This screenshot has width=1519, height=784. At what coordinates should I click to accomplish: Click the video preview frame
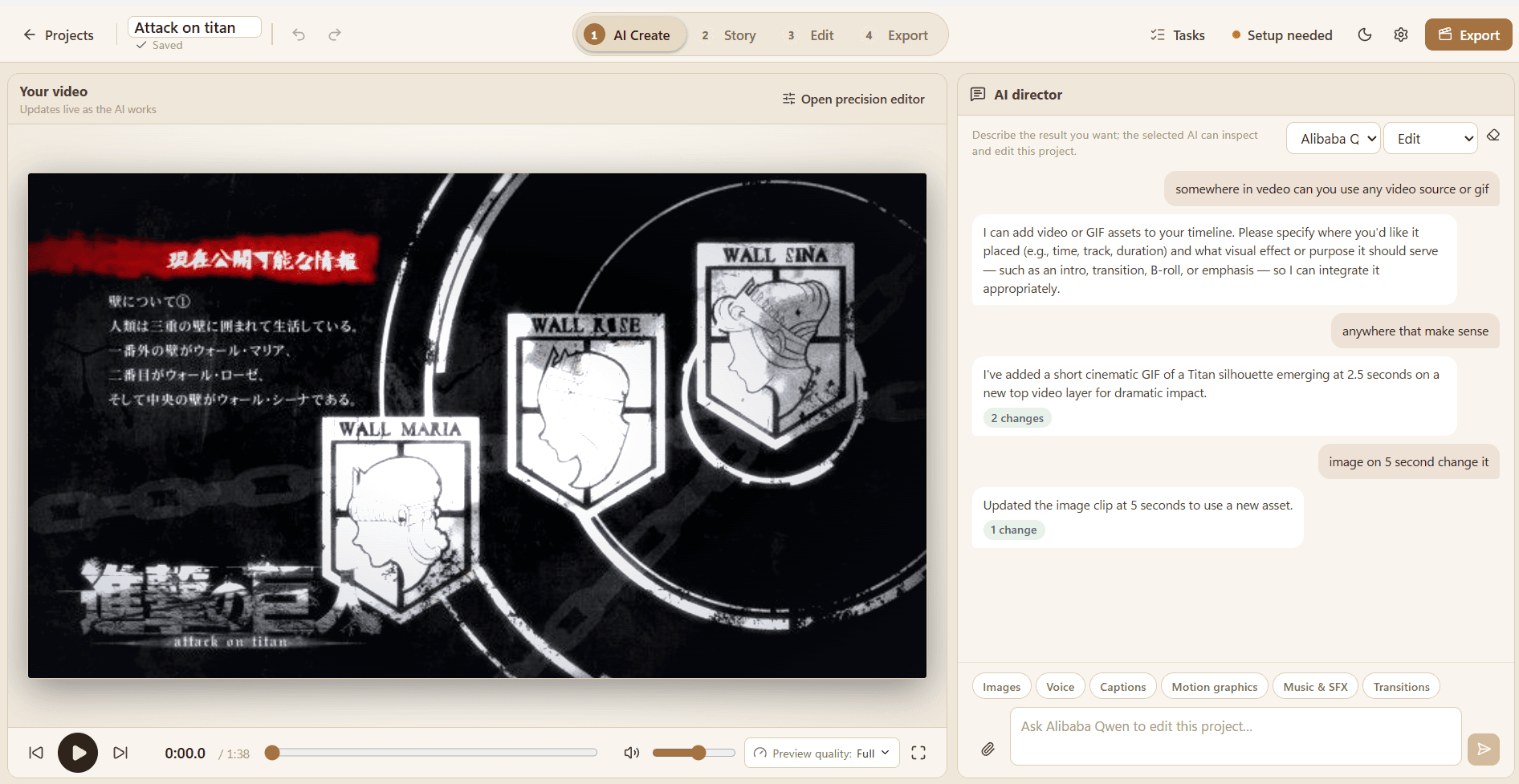[x=477, y=425]
